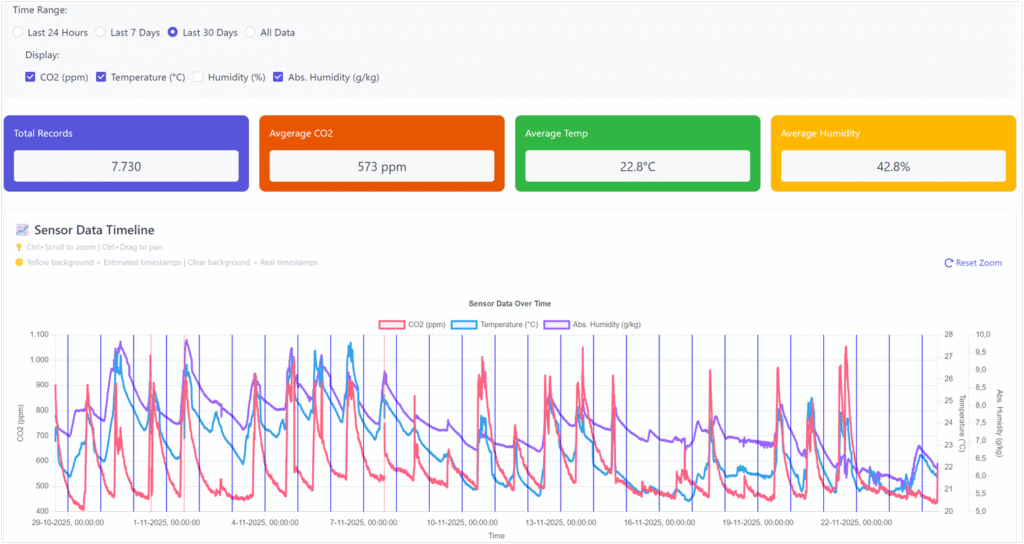Click the Average Humidity 42.8% value

pos(893,166)
